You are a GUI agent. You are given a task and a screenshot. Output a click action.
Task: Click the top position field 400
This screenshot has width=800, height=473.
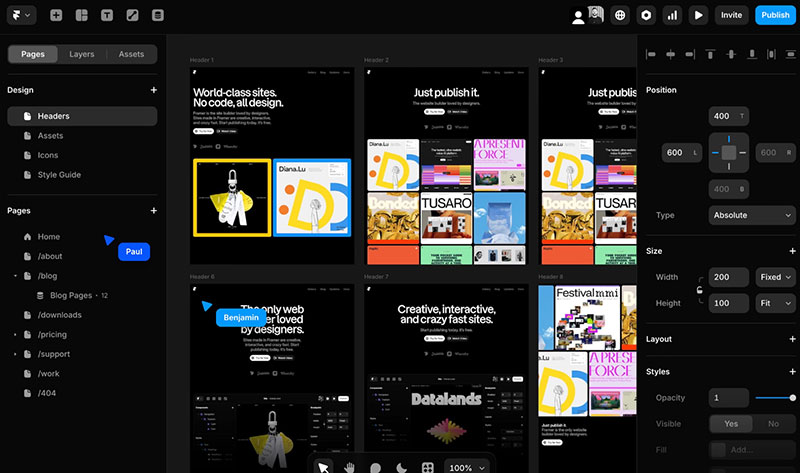[729, 116]
